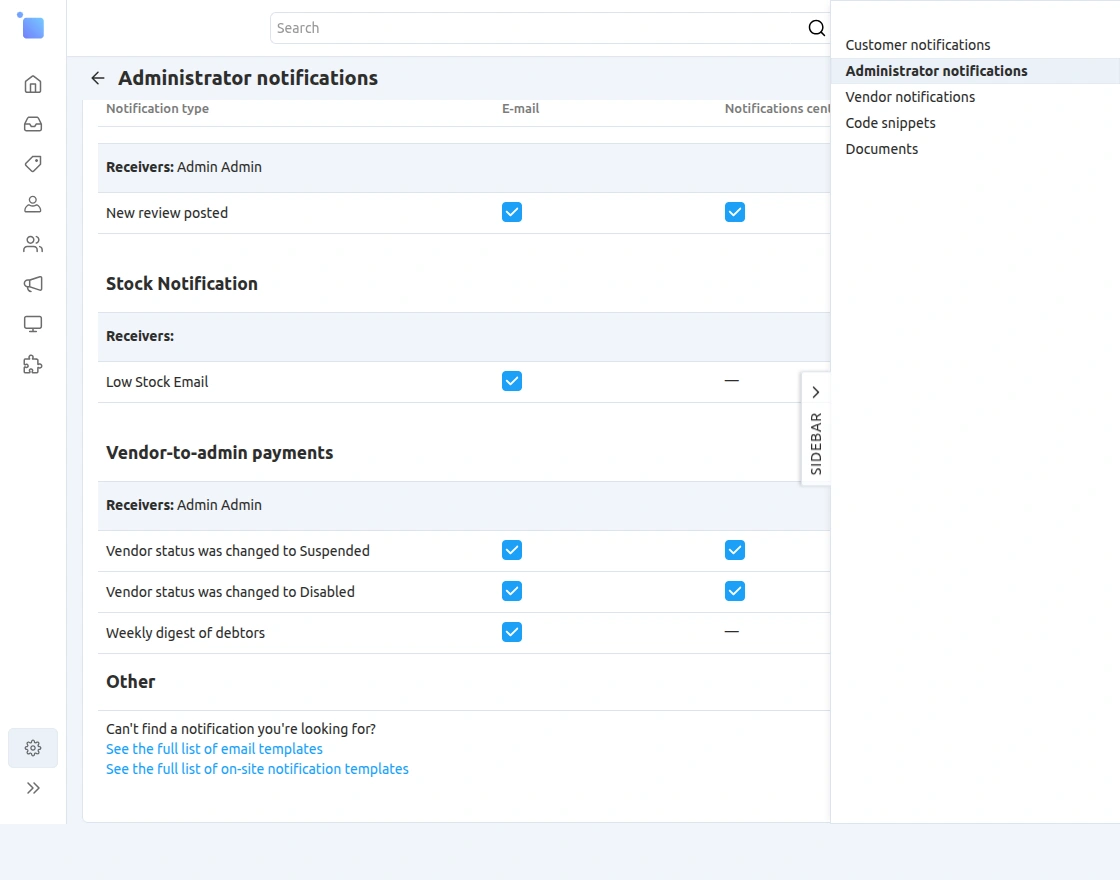Open the full list of email templates
1120x880 pixels.
click(214, 749)
